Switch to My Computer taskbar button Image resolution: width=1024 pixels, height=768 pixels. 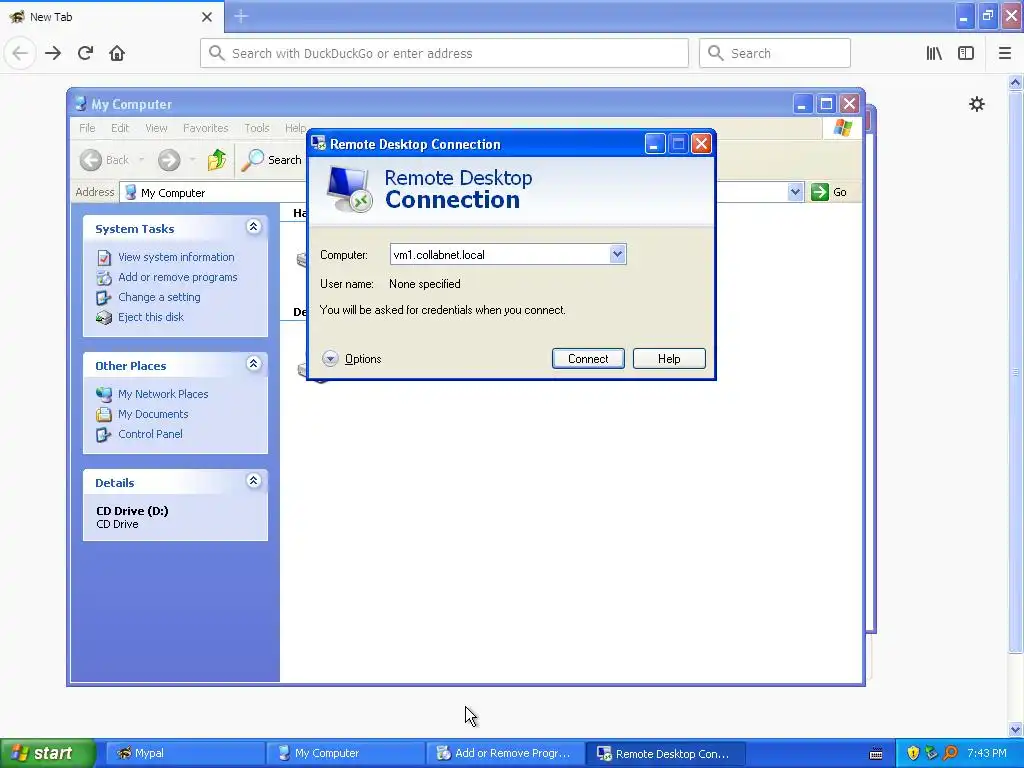(x=344, y=753)
